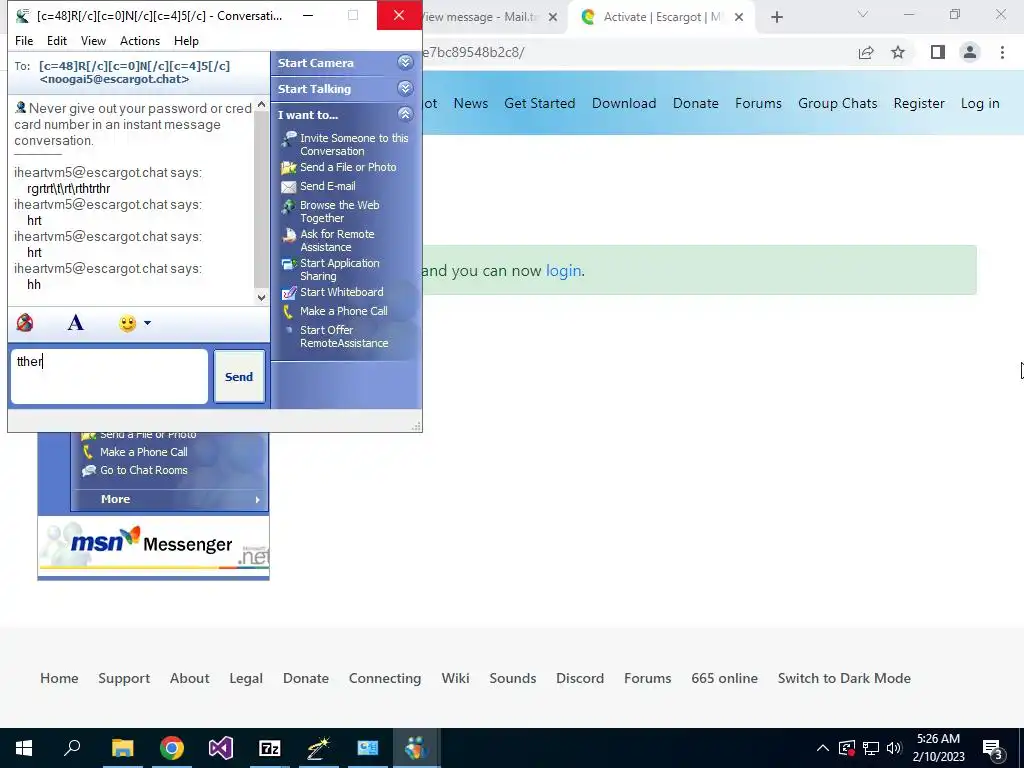Click Start Whiteboard option

tap(342, 292)
